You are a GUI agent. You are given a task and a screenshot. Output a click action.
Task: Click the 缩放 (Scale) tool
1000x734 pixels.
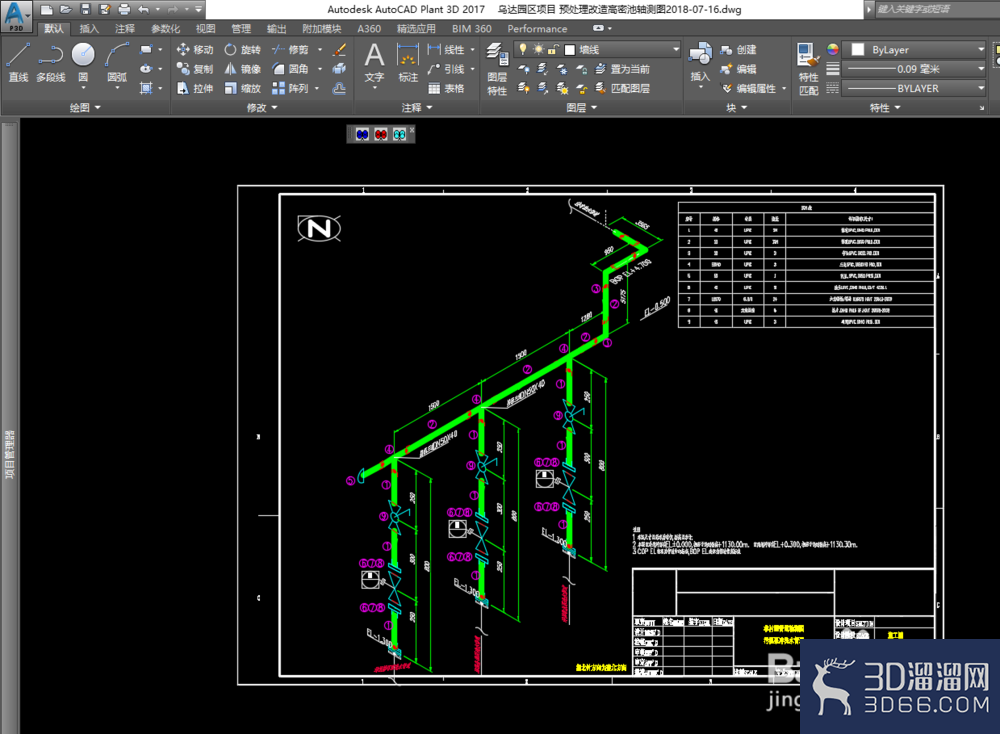[242, 88]
